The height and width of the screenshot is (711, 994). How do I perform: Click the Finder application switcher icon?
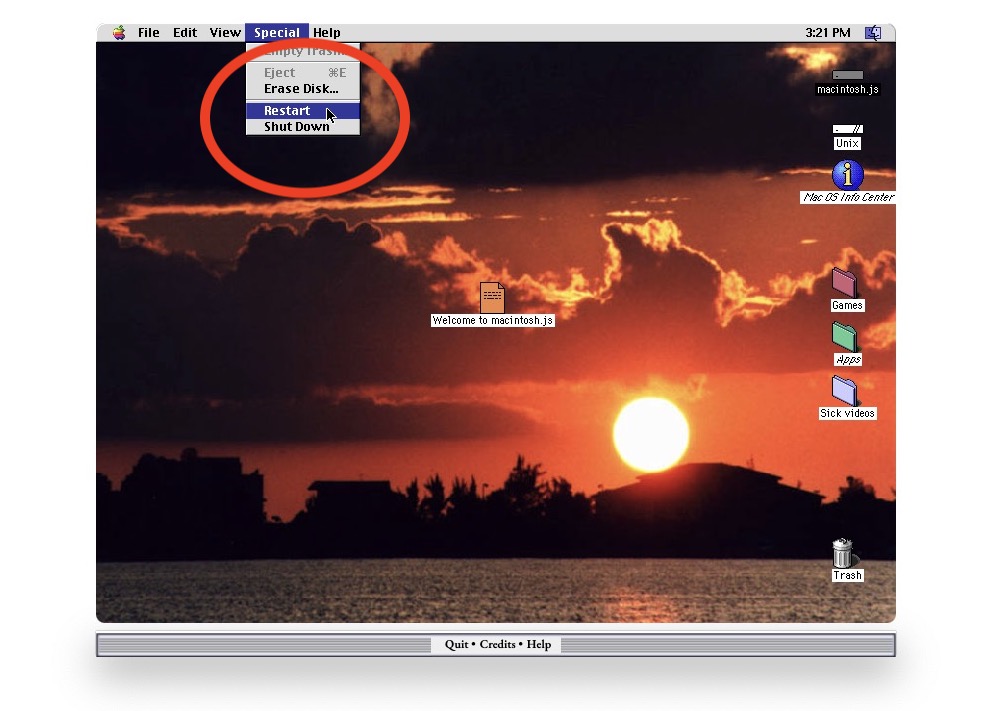[873, 33]
